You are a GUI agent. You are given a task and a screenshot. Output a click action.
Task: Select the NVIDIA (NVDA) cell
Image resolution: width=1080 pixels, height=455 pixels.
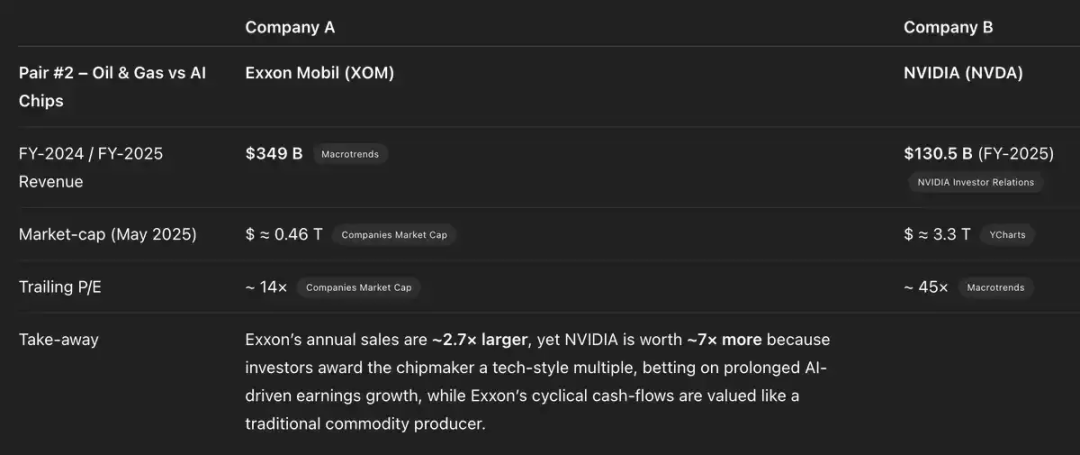tap(963, 73)
